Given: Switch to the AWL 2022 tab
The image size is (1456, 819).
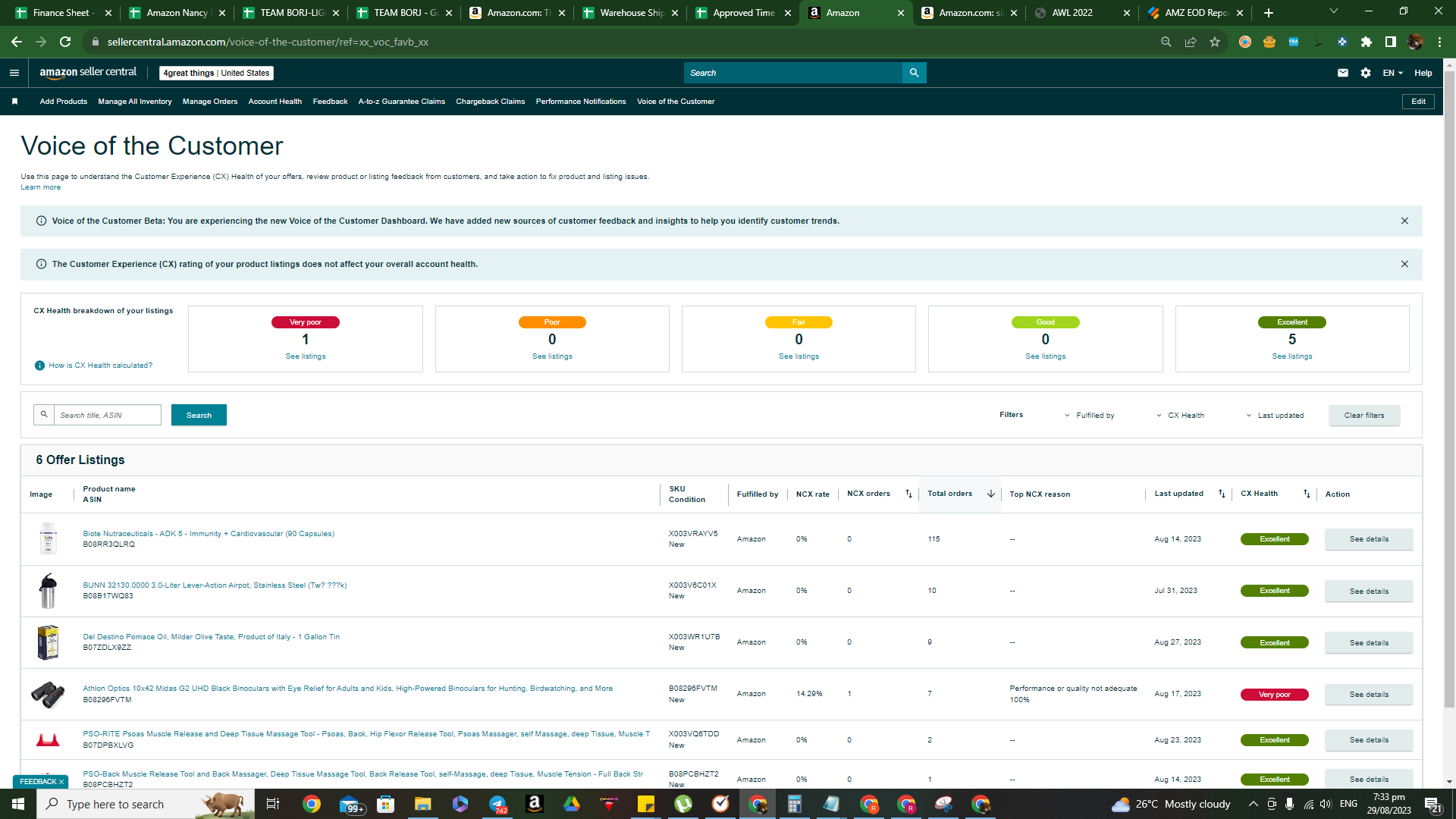Looking at the screenshot, I should [1081, 13].
